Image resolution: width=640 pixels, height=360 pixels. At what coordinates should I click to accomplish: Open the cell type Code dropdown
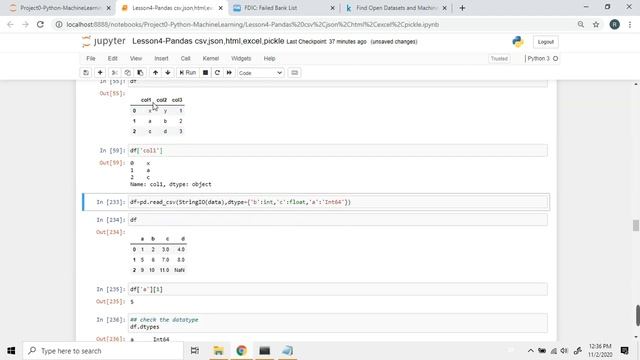(x=260, y=73)
